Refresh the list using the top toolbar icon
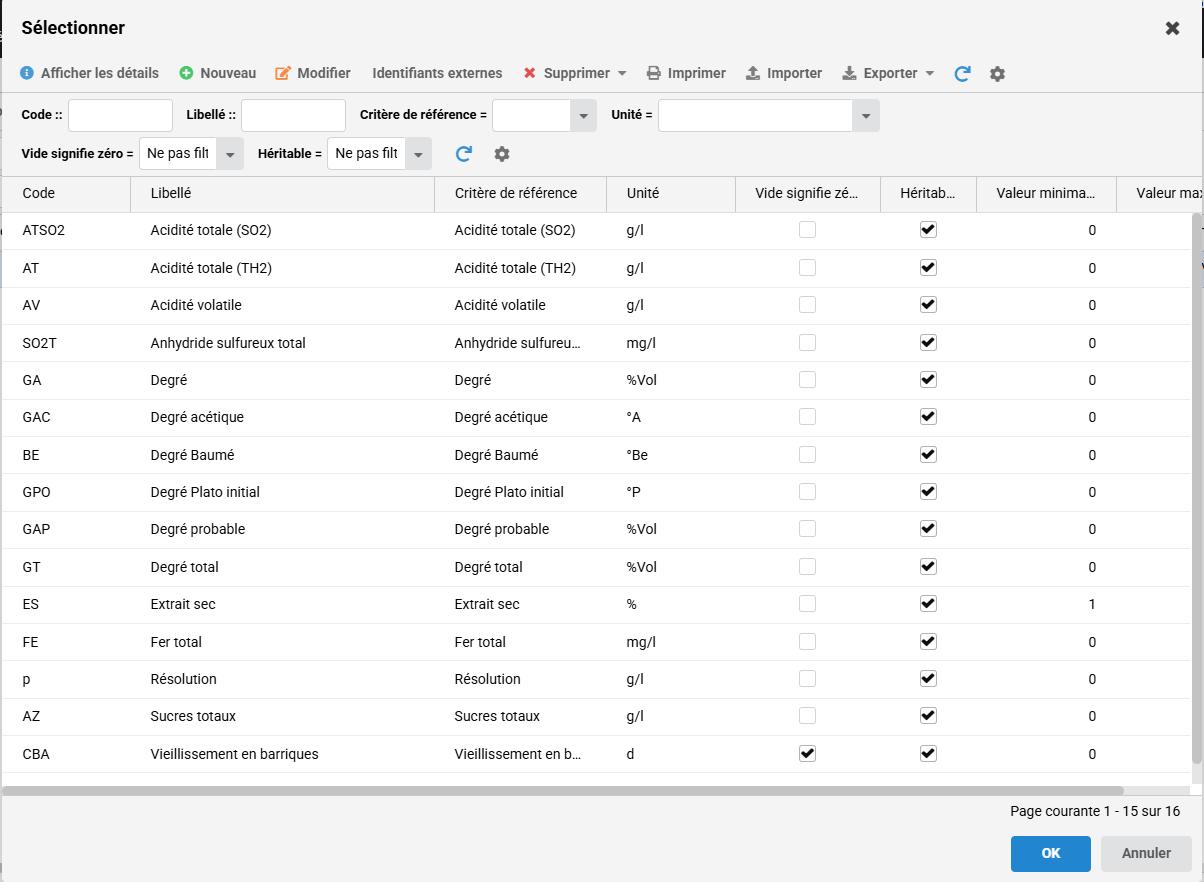The width and height of the screenshot is (1204, 882). (x=962, y=73)
